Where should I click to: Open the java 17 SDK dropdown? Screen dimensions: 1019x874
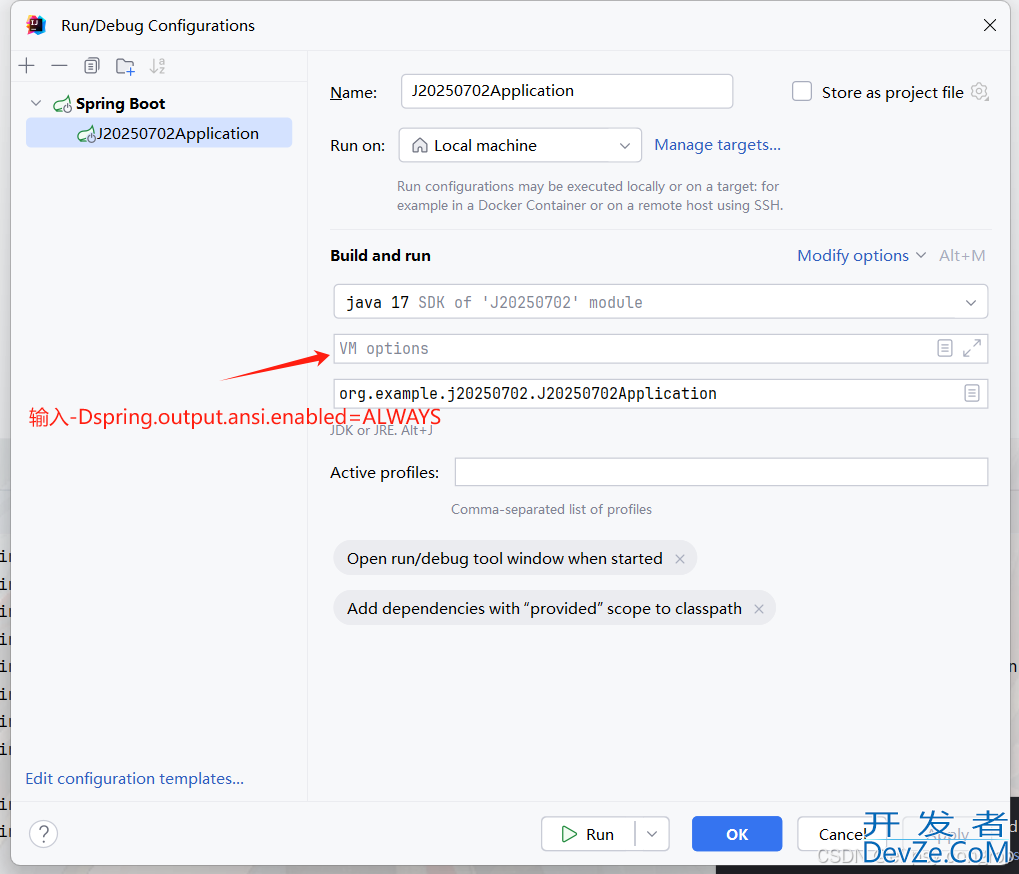click(661, 302)
